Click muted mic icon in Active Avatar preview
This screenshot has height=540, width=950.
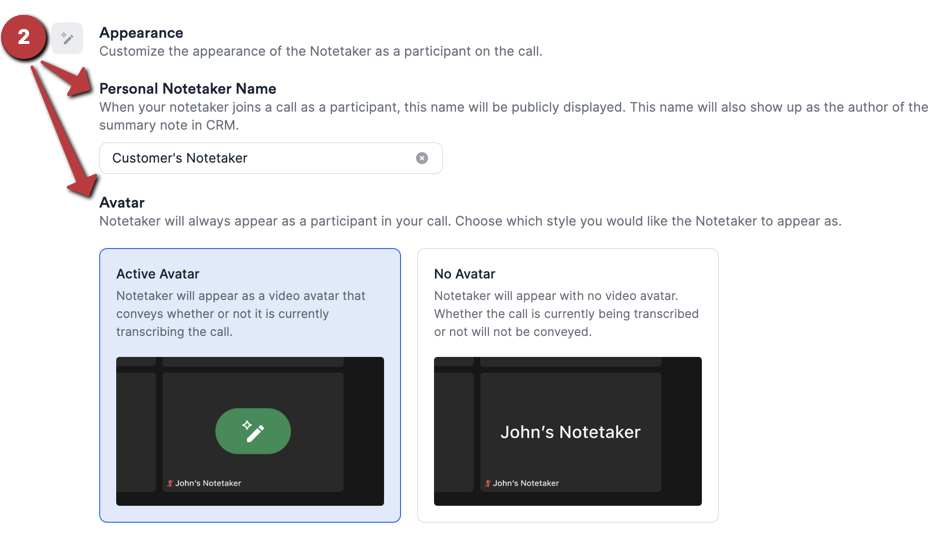pyautogui.click(x=170, y=483)
